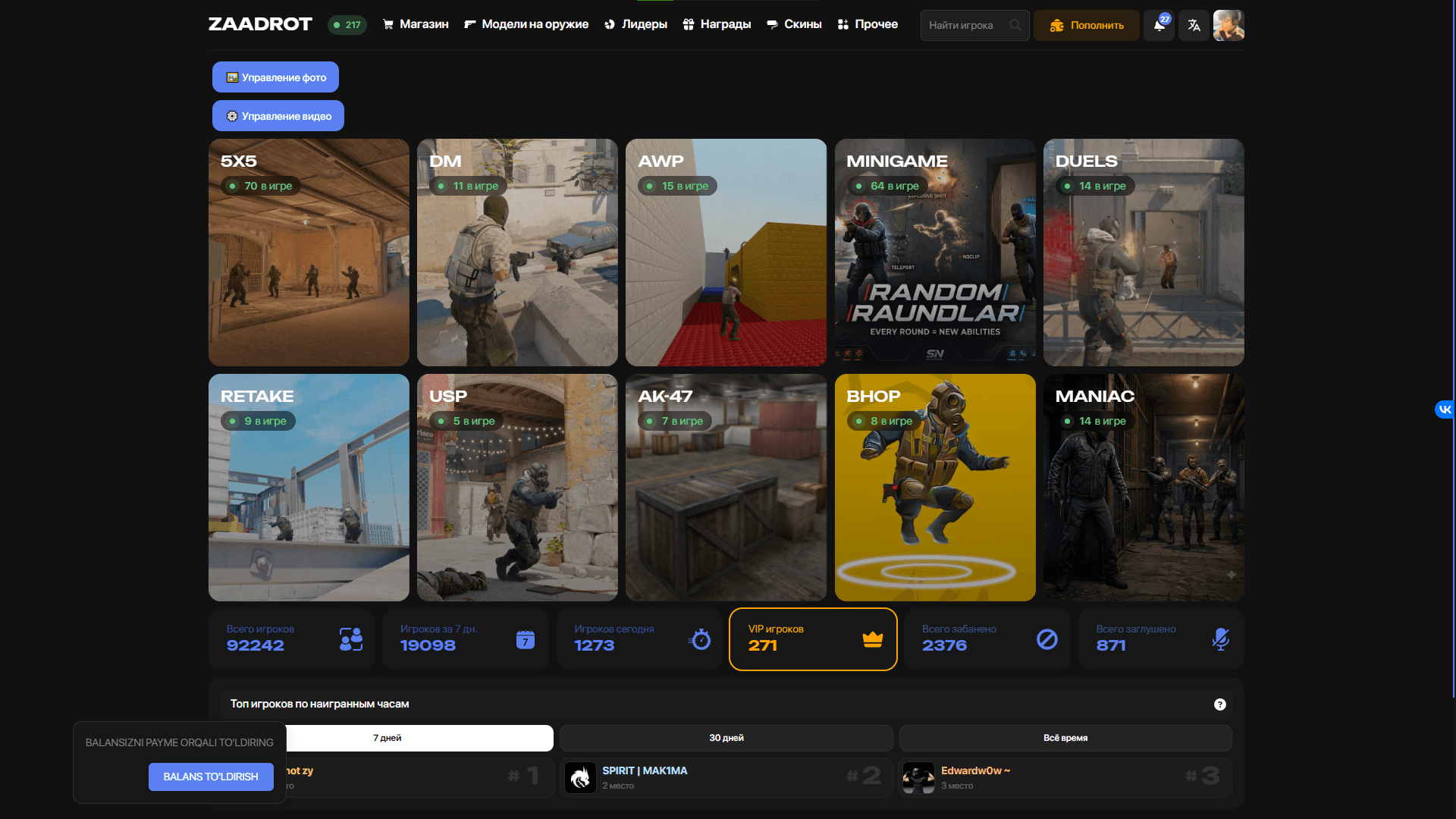The width and height of the screenshot is (1456, 819).
Task: Open the Магазин menu item
Action: [416, 24]
